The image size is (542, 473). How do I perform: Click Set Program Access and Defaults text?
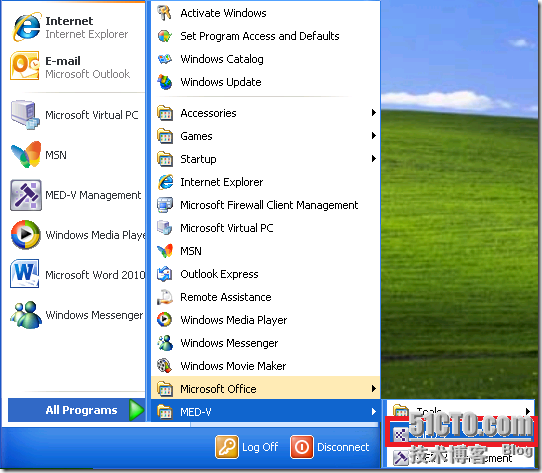pos(260,36)
